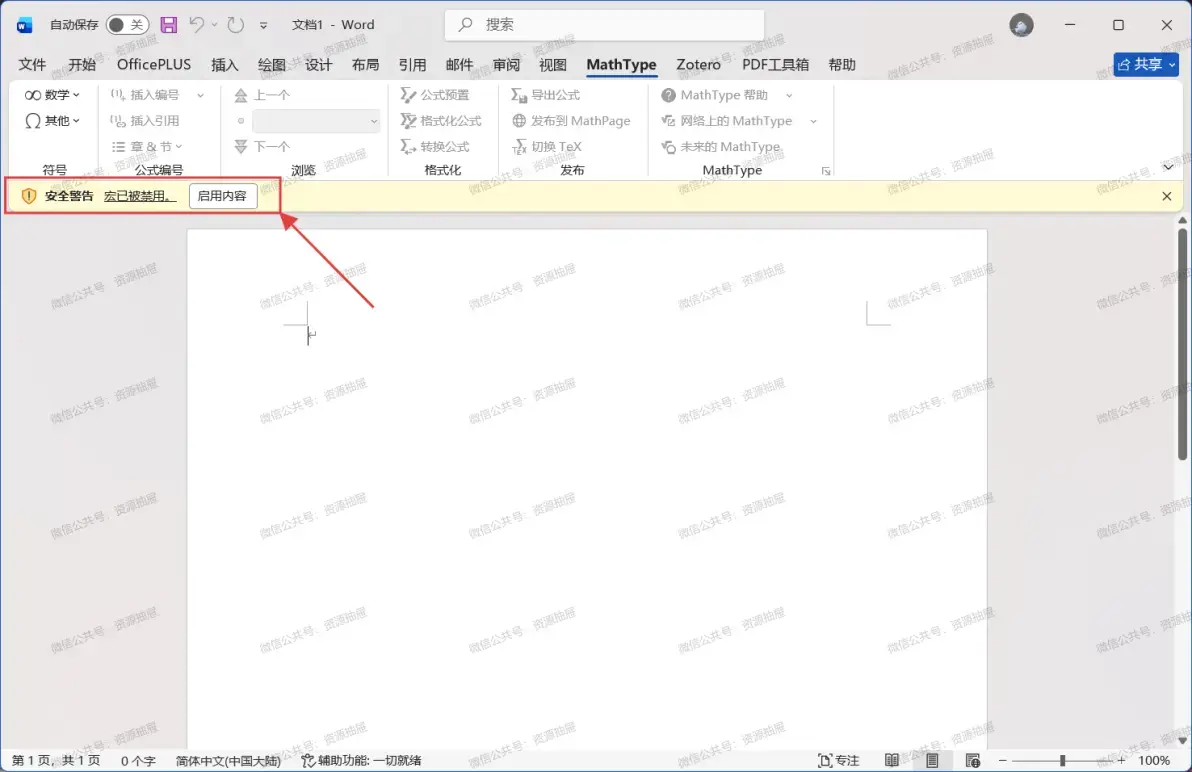Click the 转换公式 icon

(408, 147)
